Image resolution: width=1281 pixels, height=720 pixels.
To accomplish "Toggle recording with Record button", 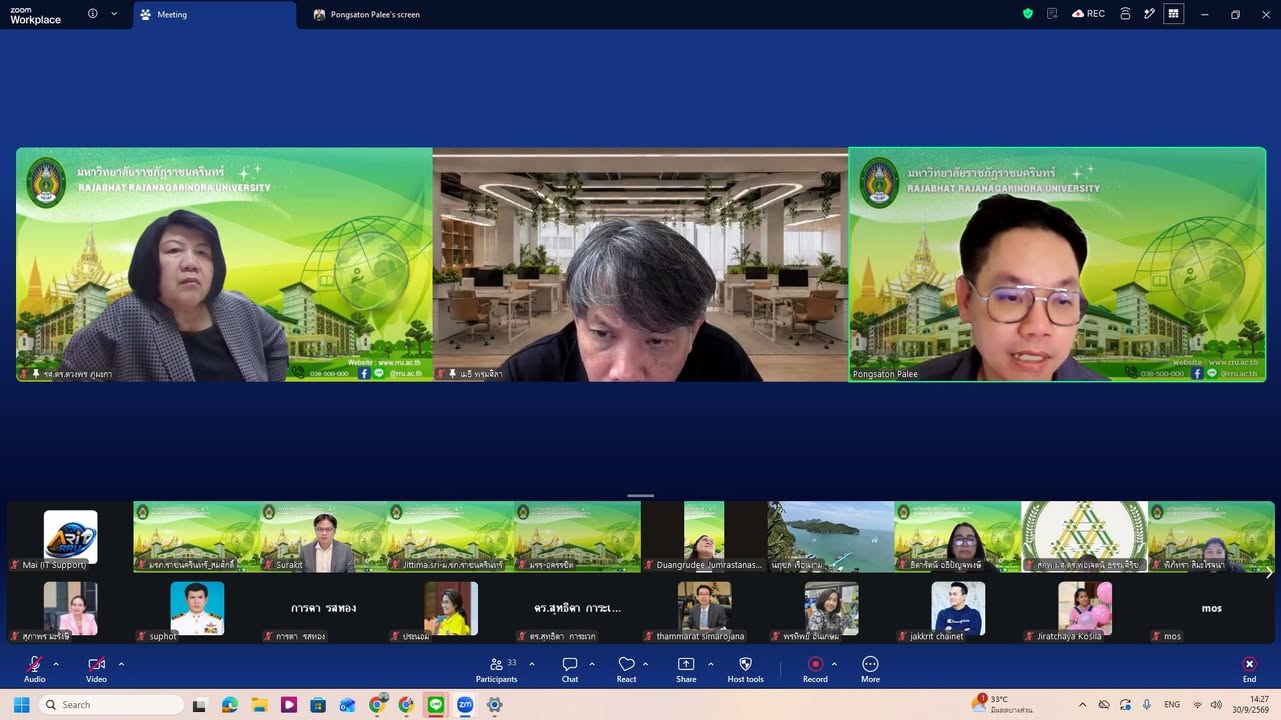I will (815, 668).
